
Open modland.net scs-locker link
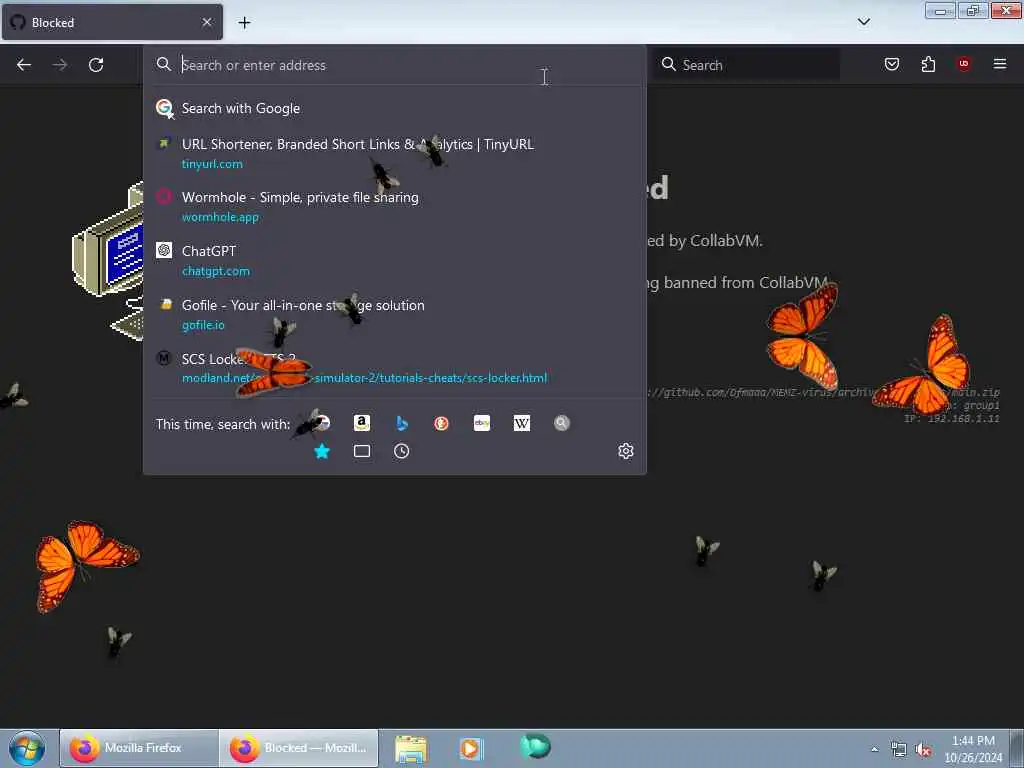click(x=394, y=368)
